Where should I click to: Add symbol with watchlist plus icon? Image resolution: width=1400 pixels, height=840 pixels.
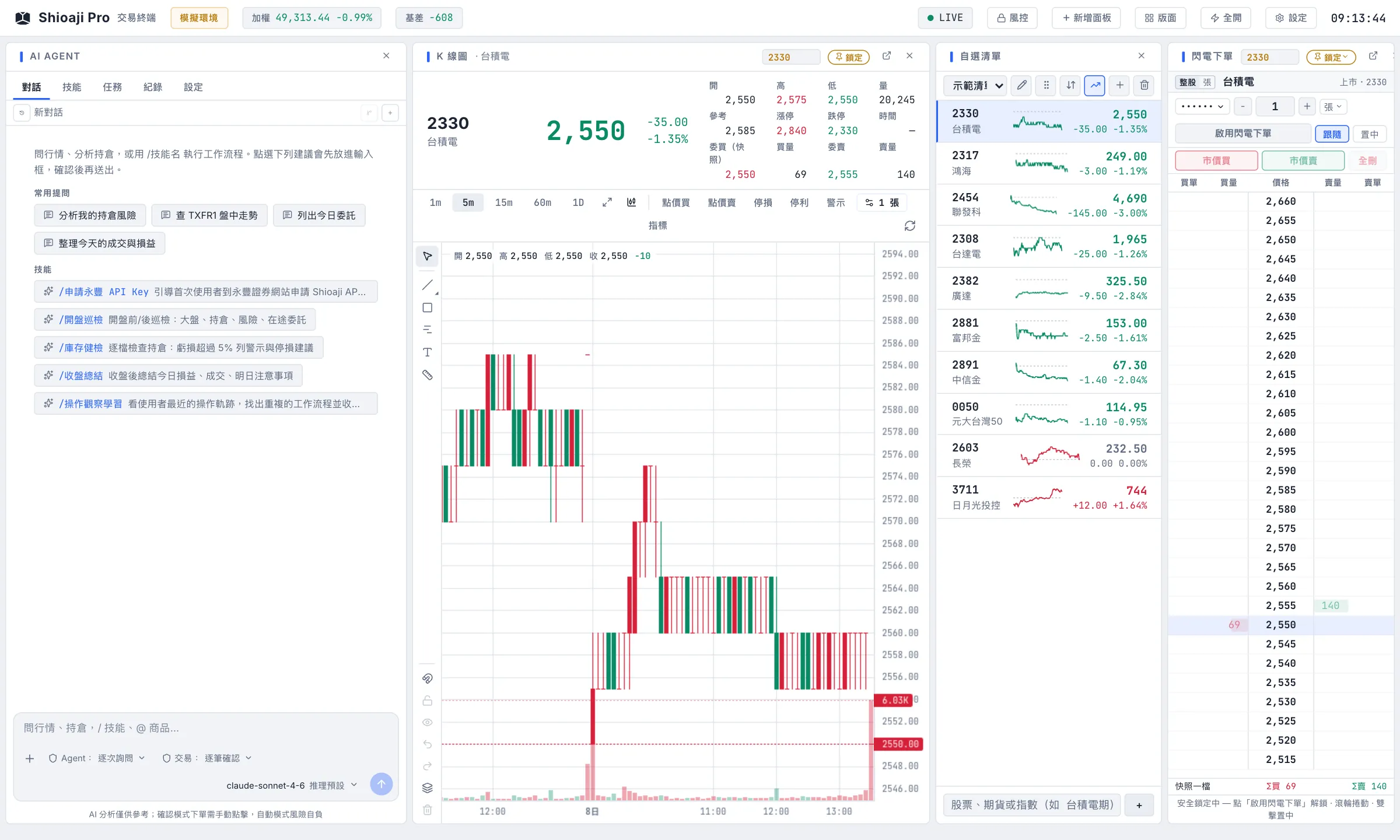coord(1119,86)
